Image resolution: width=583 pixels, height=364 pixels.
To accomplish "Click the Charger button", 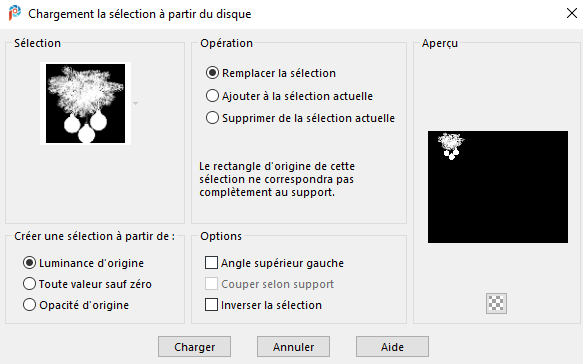I will point(194,347).
